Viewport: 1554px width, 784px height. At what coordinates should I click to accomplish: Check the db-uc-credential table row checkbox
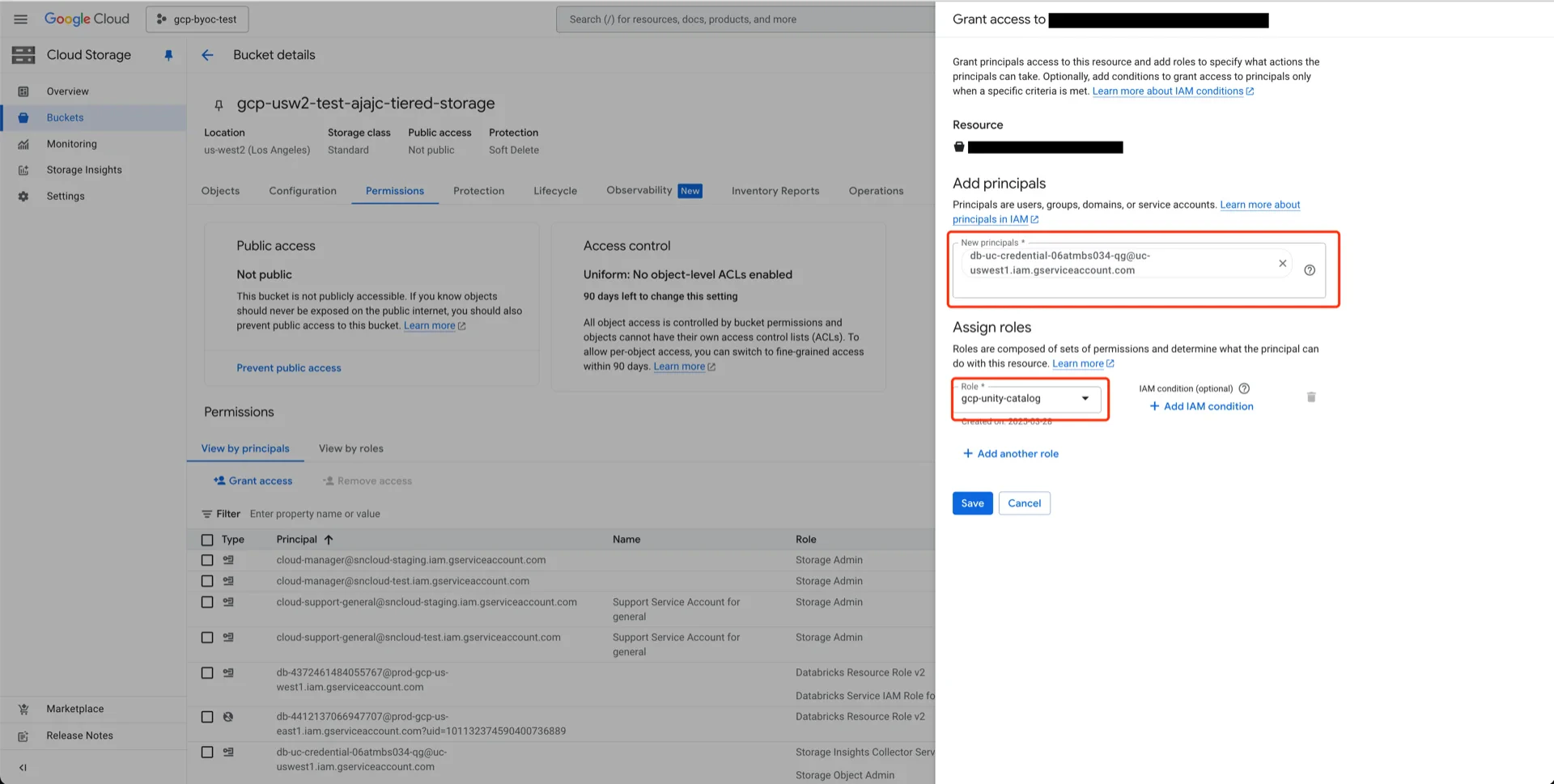coord(207,752)
